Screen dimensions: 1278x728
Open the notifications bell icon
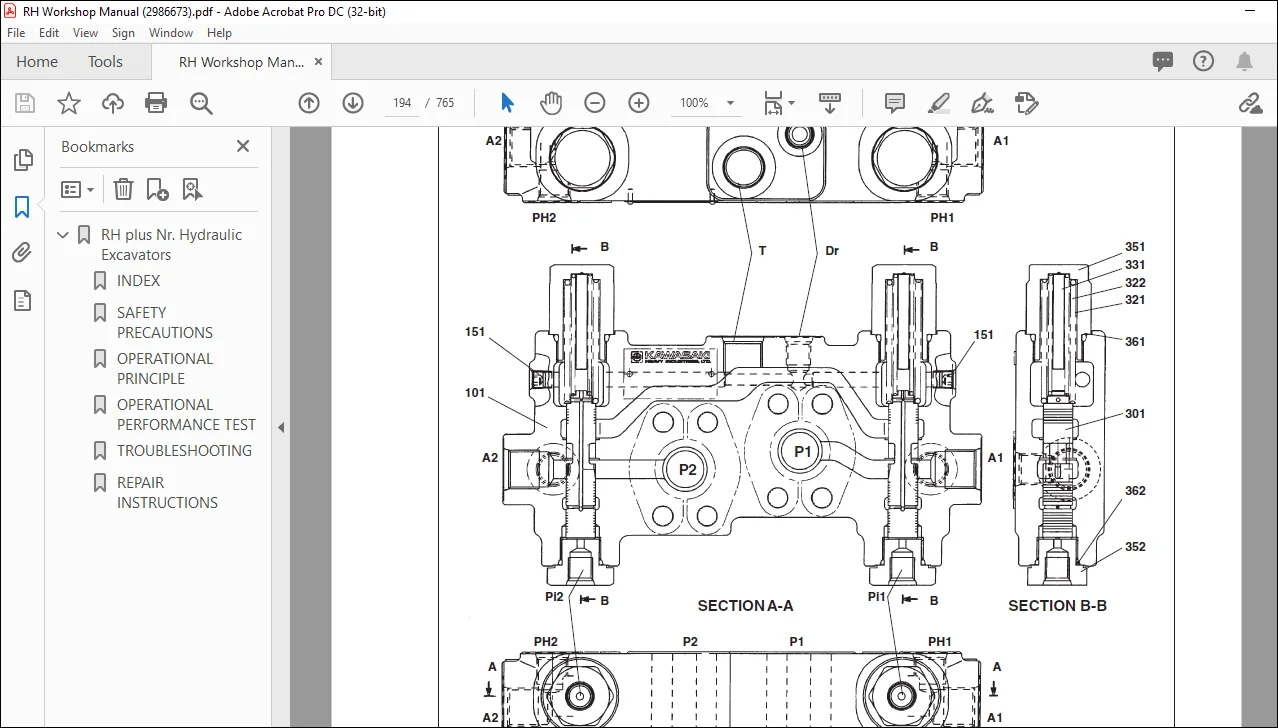(x=1244, y=62)
